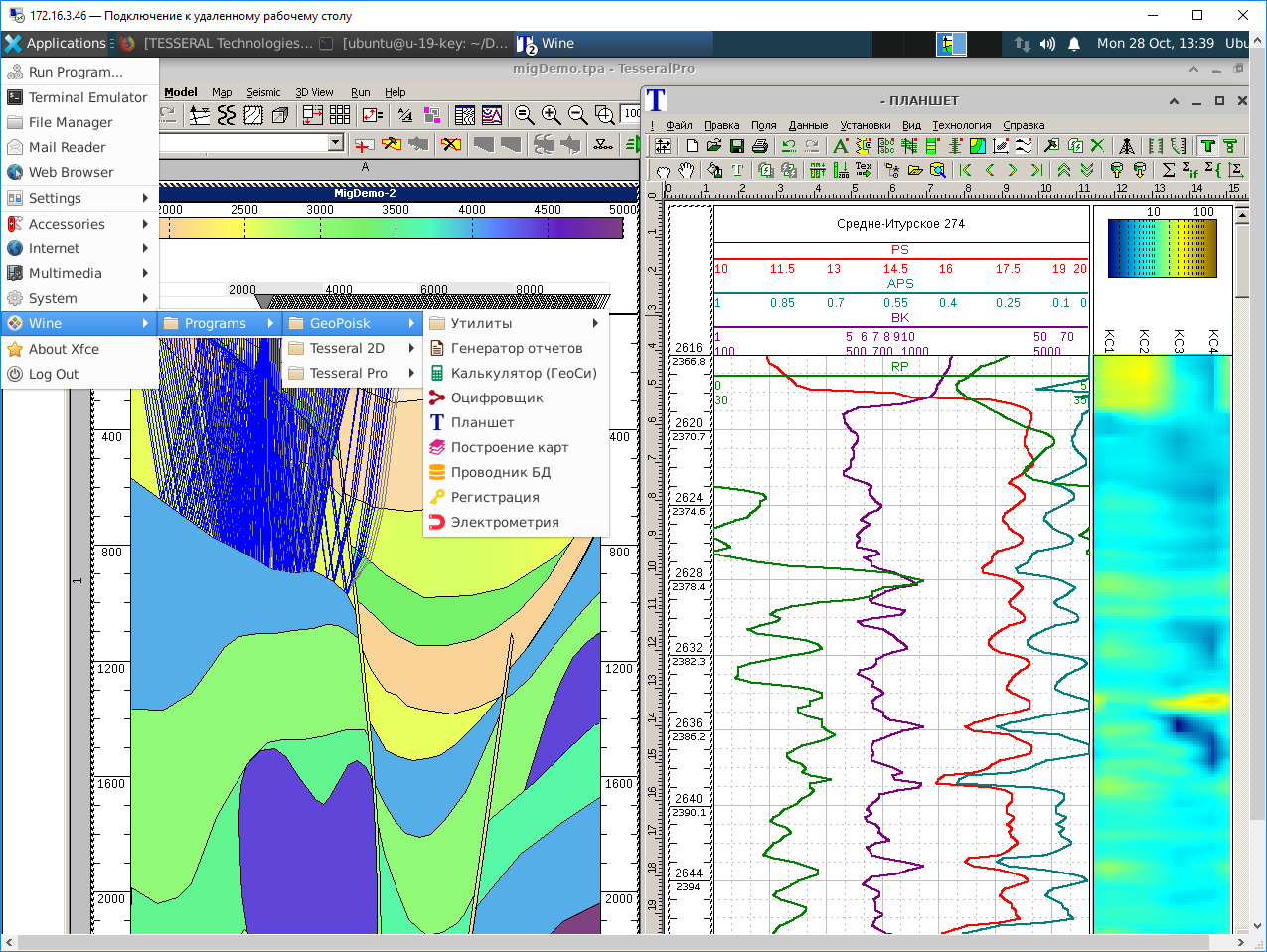The image size is (1267, 952).
Task: Click the wavy double-S icon in TesseralPro toolbar
Action: click(x=227, y=115)
